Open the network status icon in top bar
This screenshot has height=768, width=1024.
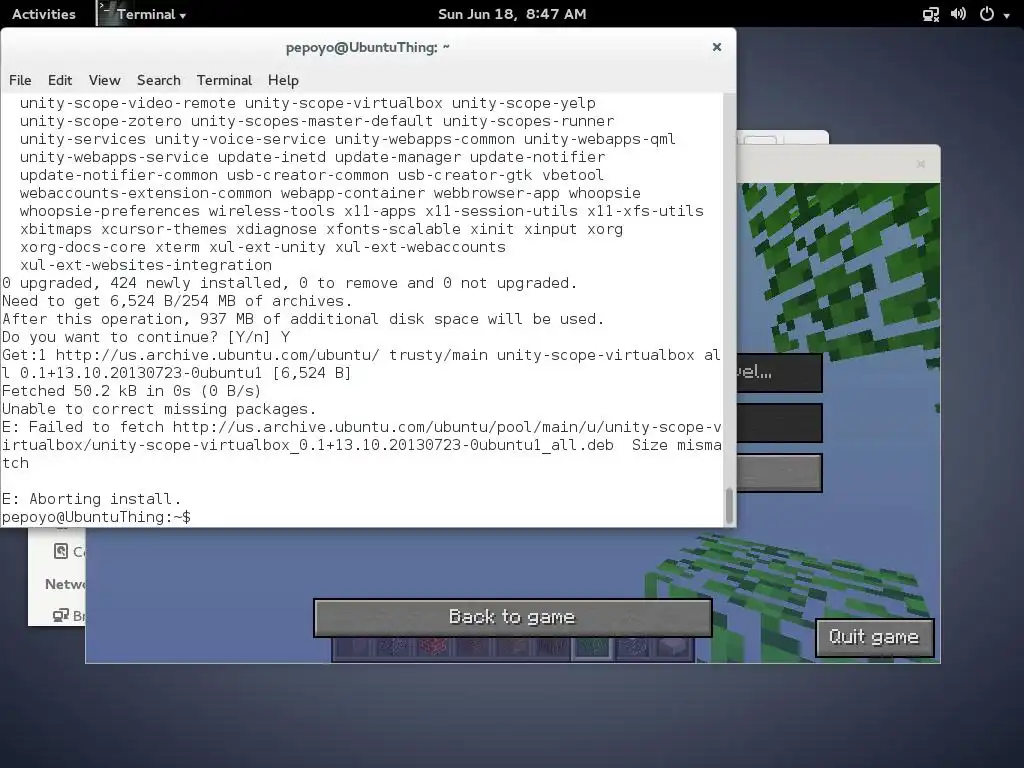931,14
